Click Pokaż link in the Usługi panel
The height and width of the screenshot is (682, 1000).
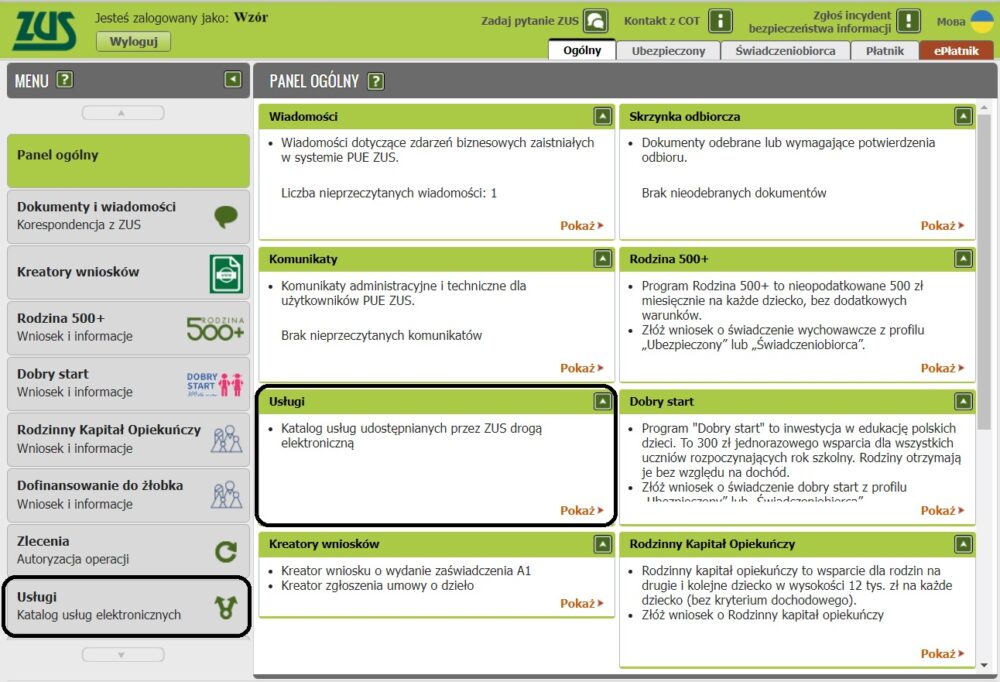(x=581, y=511)
